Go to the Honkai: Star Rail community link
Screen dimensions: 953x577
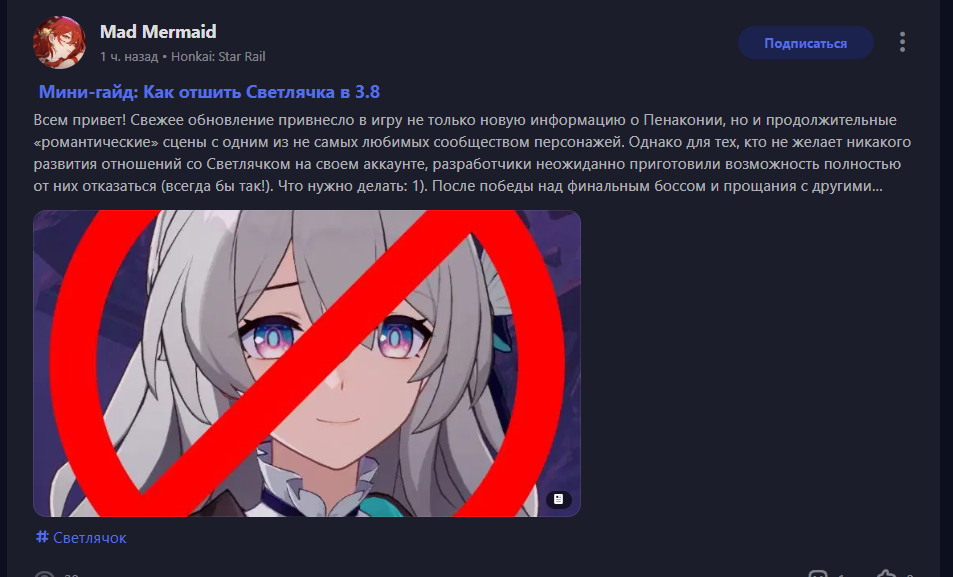218,57
